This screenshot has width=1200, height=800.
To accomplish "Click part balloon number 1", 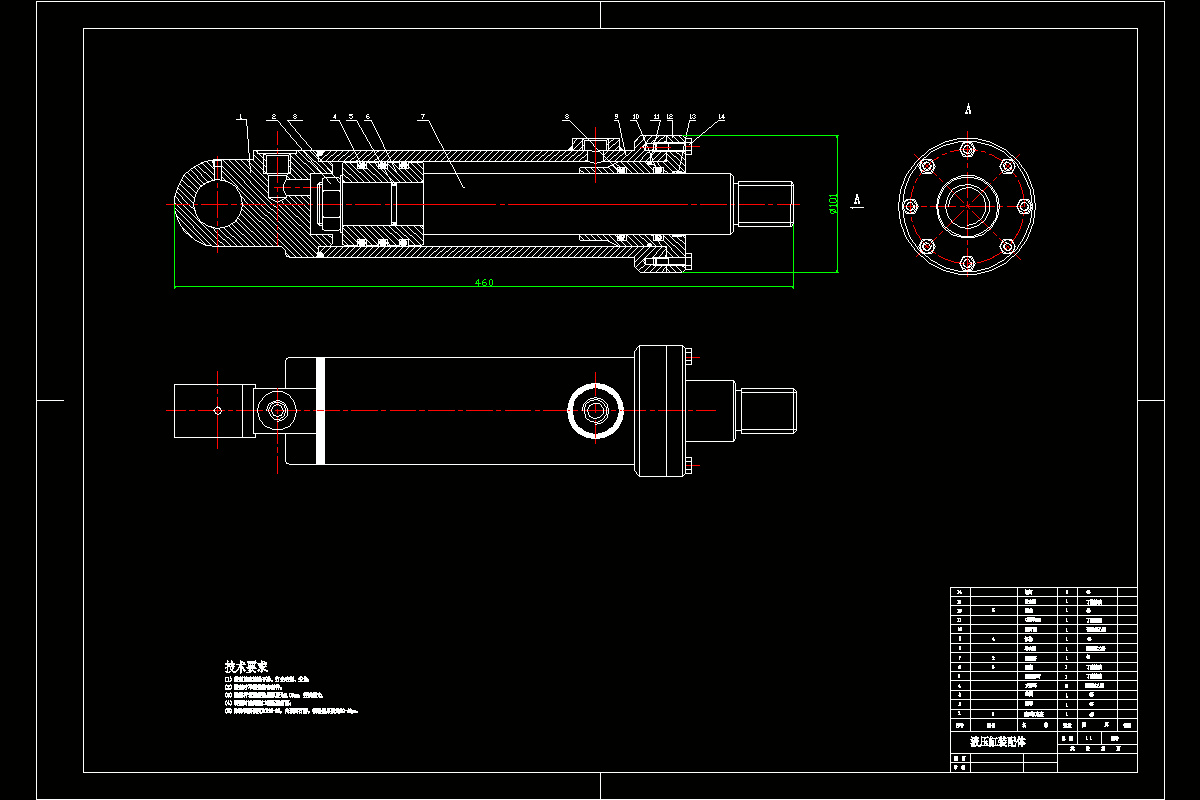I will [x=240, y=117].
